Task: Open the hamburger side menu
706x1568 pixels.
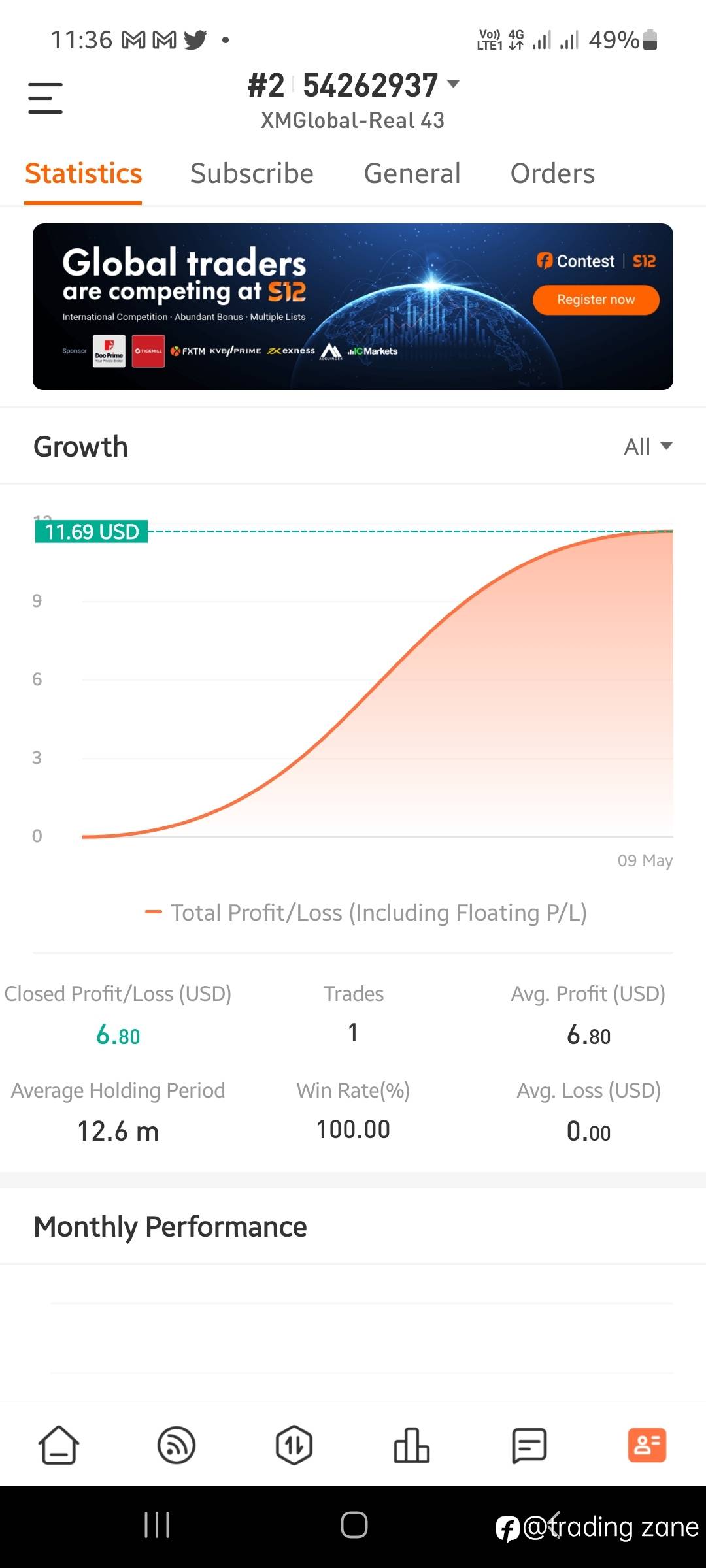Action: coord(45,98)
